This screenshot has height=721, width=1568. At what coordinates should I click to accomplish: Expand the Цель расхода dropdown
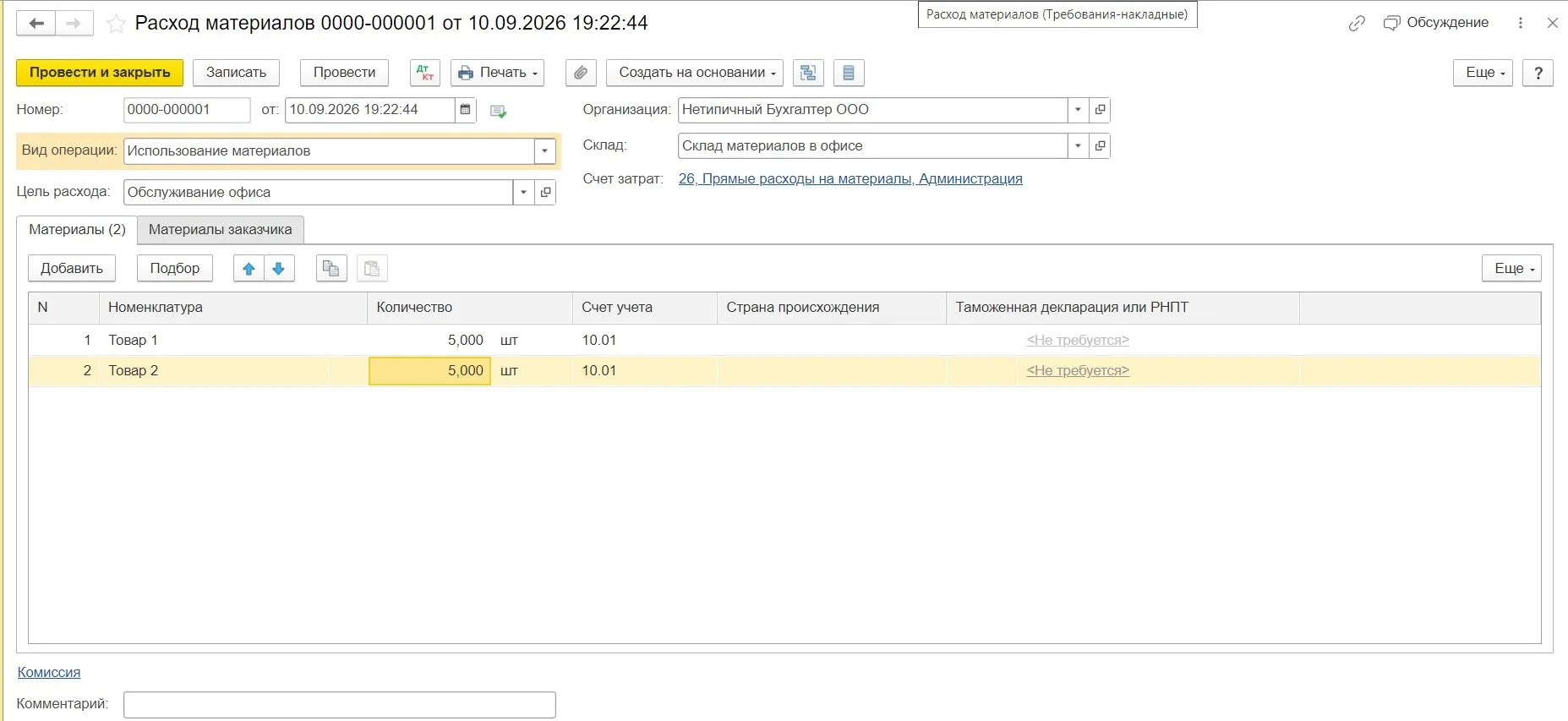[524, 193]
